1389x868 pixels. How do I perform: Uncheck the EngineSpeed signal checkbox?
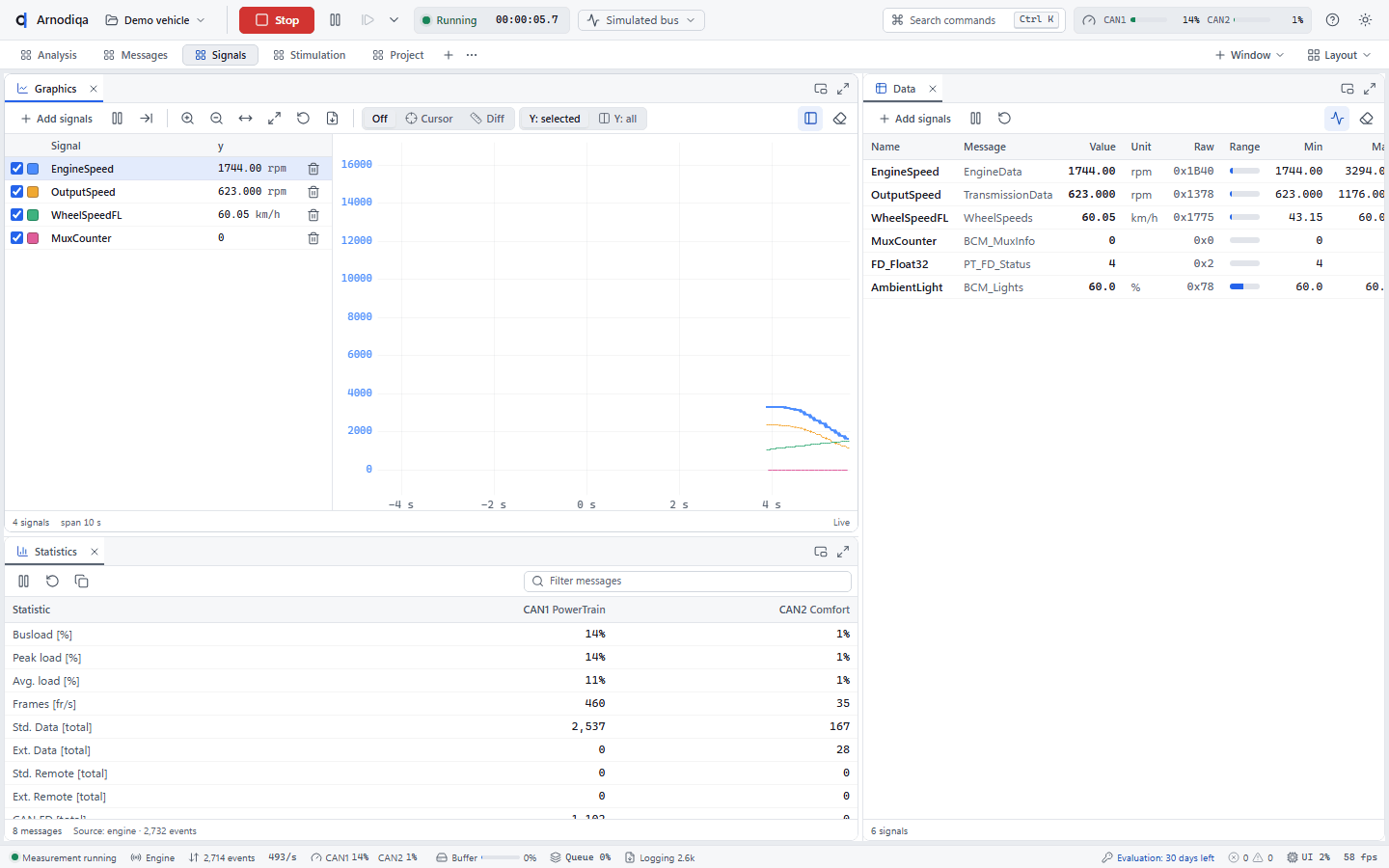16,169
